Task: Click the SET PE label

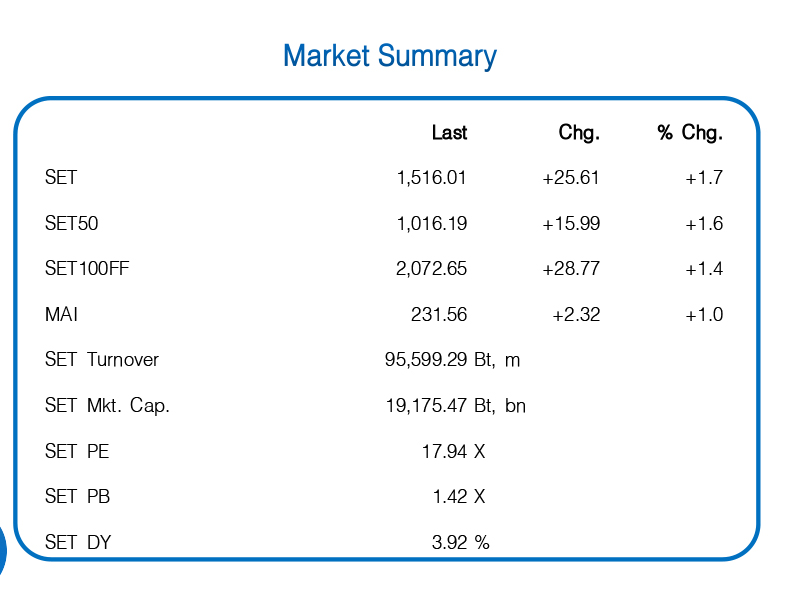Action: coord(77,452)
